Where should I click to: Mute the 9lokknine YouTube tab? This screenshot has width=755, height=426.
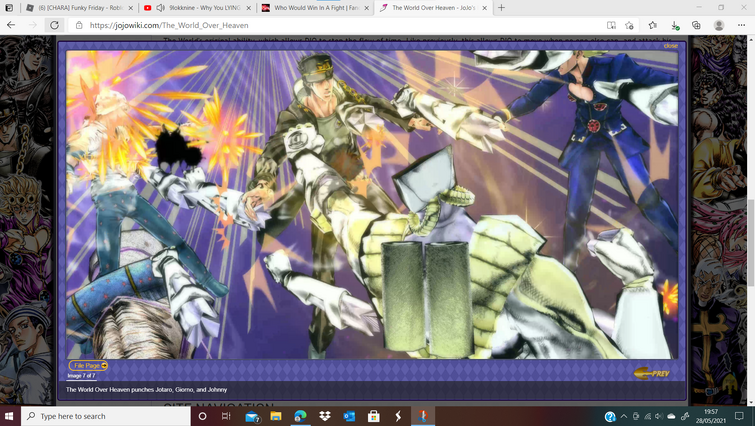click(161, 8)
